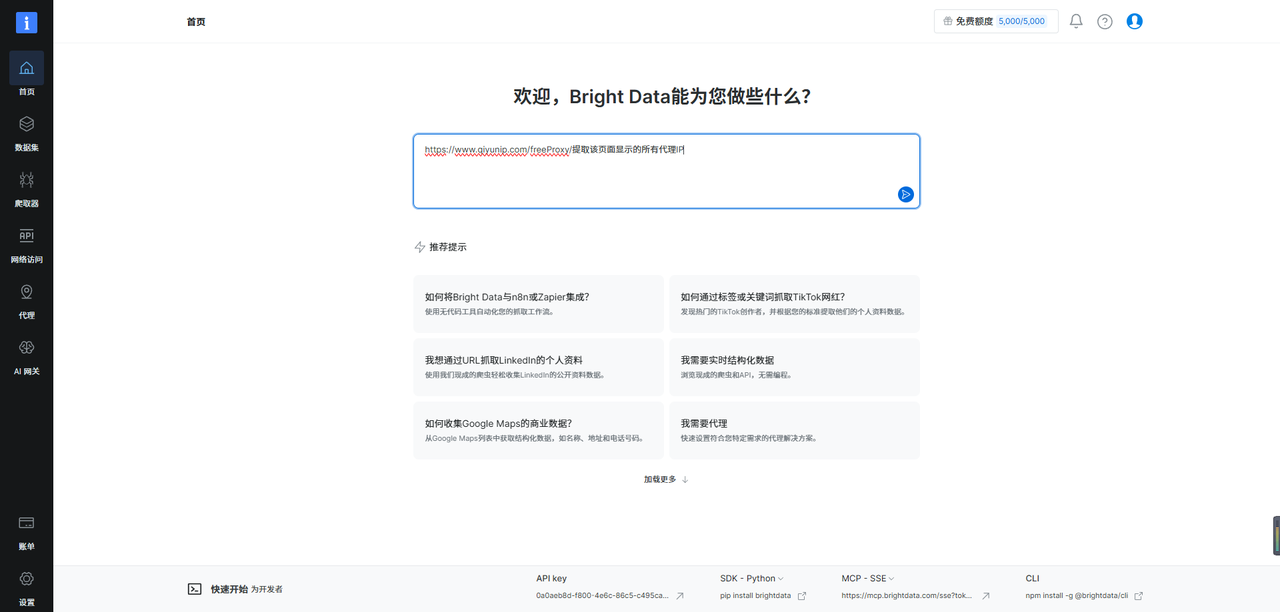Expand the MCP - SSE dropdown
This screenshot has height=612, width=1280.
tap(867, 578)
